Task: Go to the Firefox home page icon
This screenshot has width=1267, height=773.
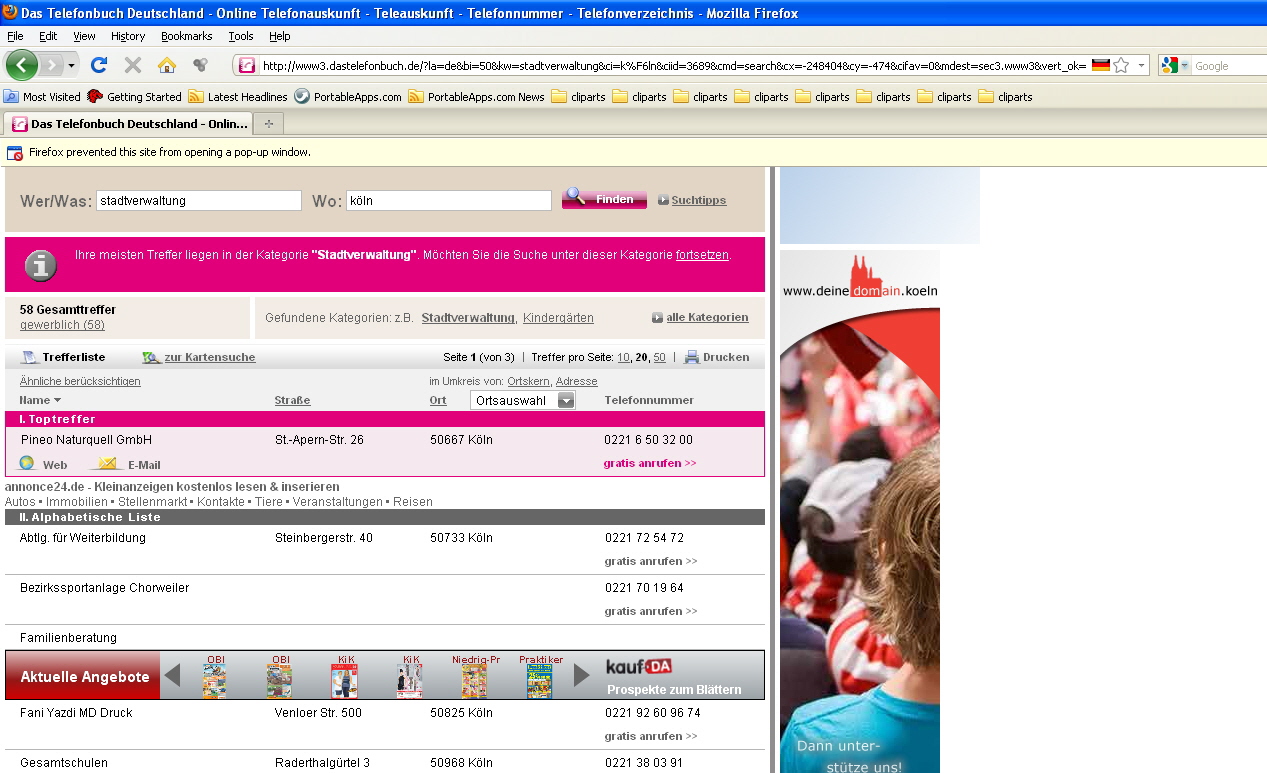Action: click(x=167, y=65)
